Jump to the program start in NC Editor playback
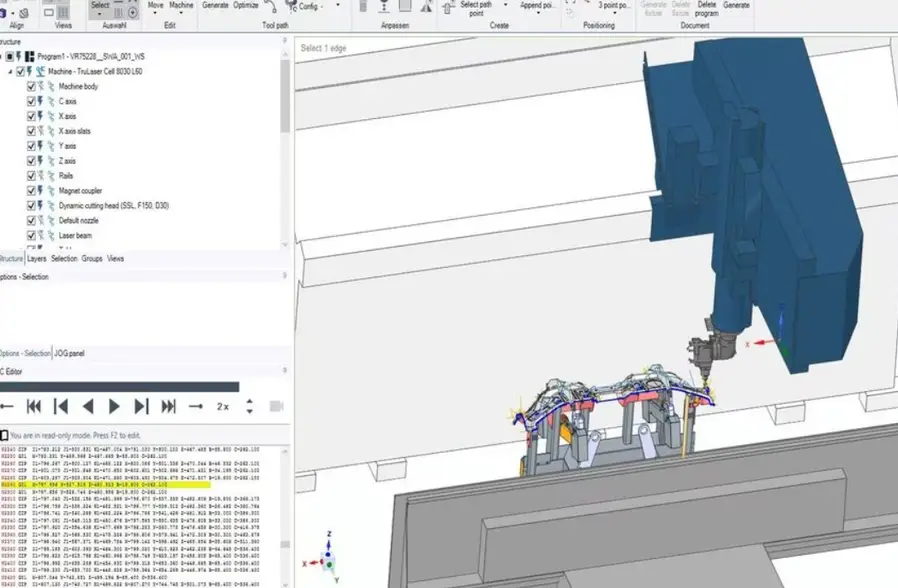The width and height of the screenshot is (898, 588). click(x=34, y=407)
